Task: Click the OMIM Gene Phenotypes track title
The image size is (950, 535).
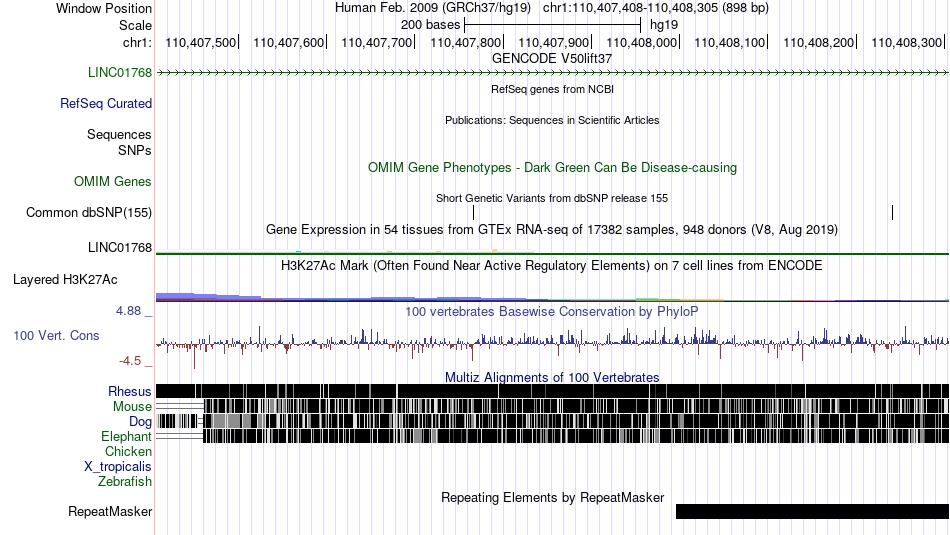Action: (x=552, y=168)
